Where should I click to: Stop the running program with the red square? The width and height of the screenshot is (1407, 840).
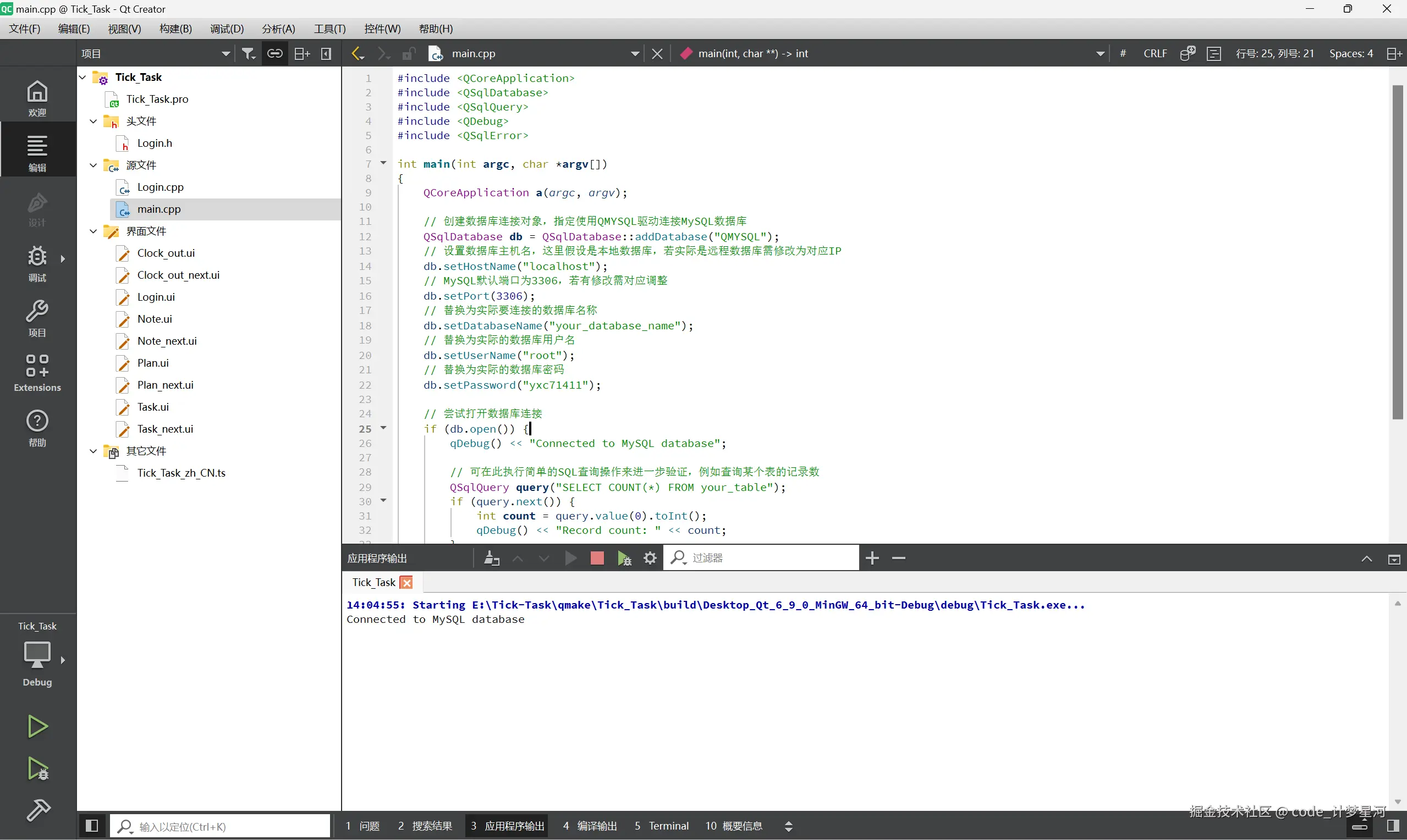coord(597,558)
